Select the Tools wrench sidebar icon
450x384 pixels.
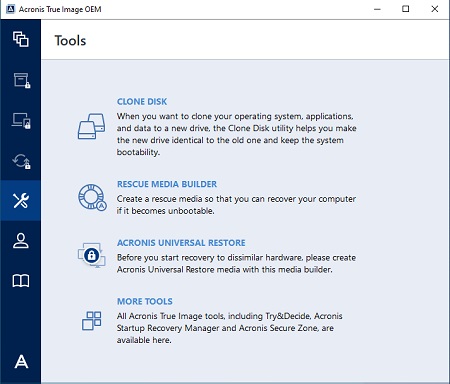coord(21,200)
